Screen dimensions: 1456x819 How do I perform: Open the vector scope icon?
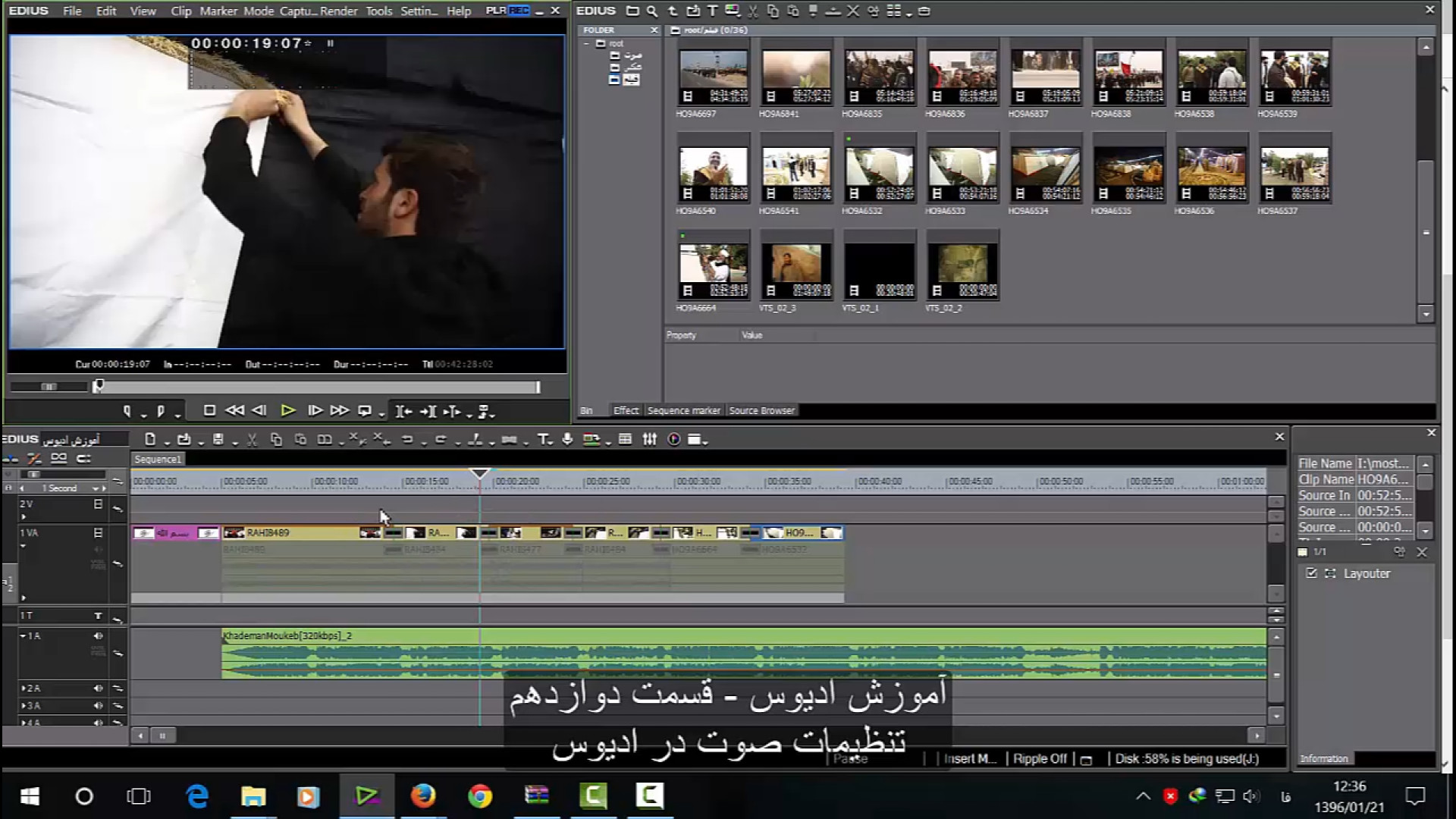(x=674, y=440)
